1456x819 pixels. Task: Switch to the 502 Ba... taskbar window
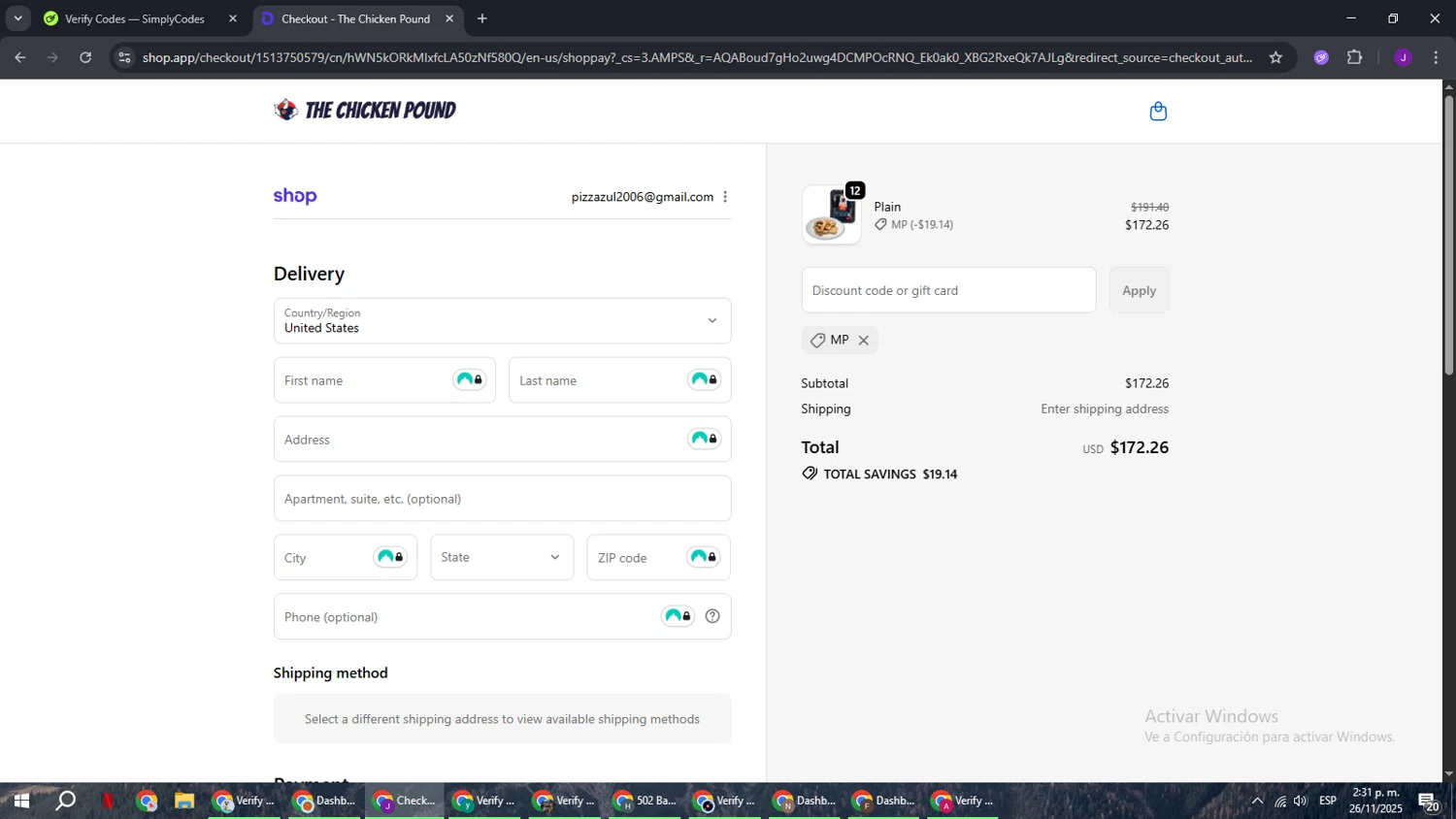tap(645, 801)
